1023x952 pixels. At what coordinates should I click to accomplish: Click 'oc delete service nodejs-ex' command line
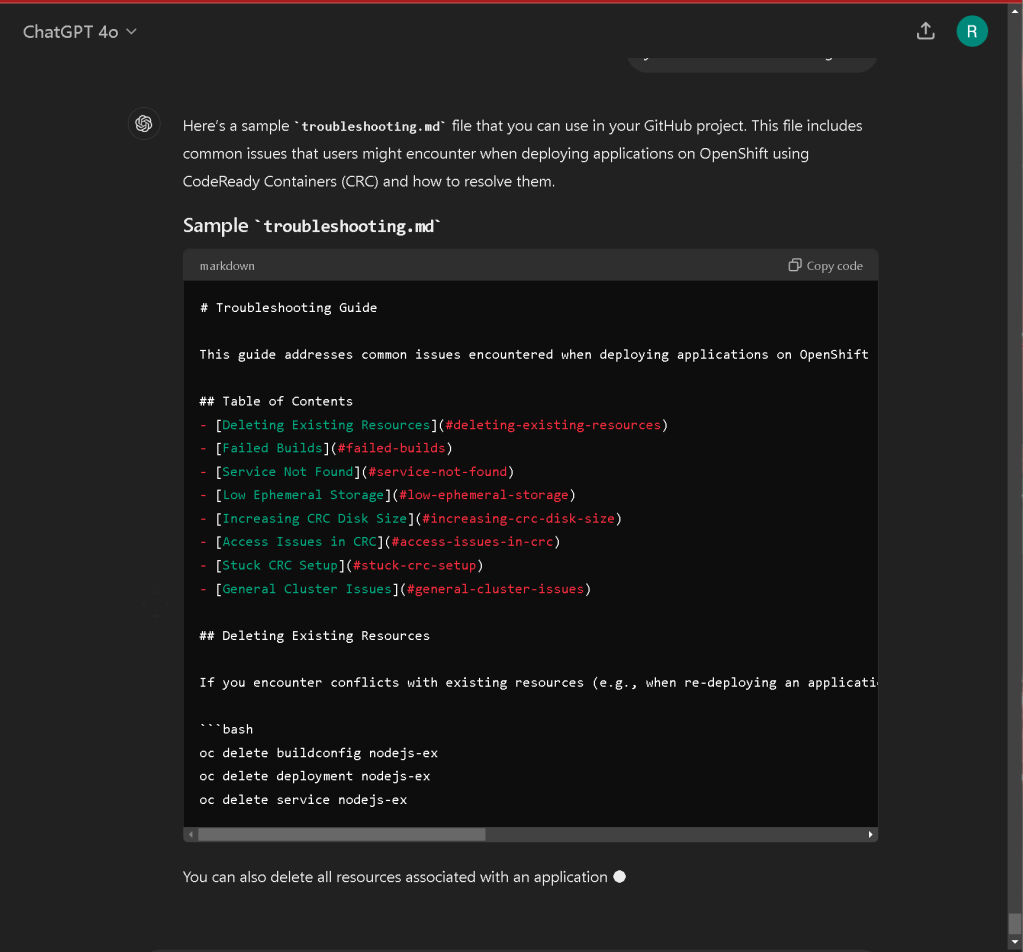pos(303,800)
